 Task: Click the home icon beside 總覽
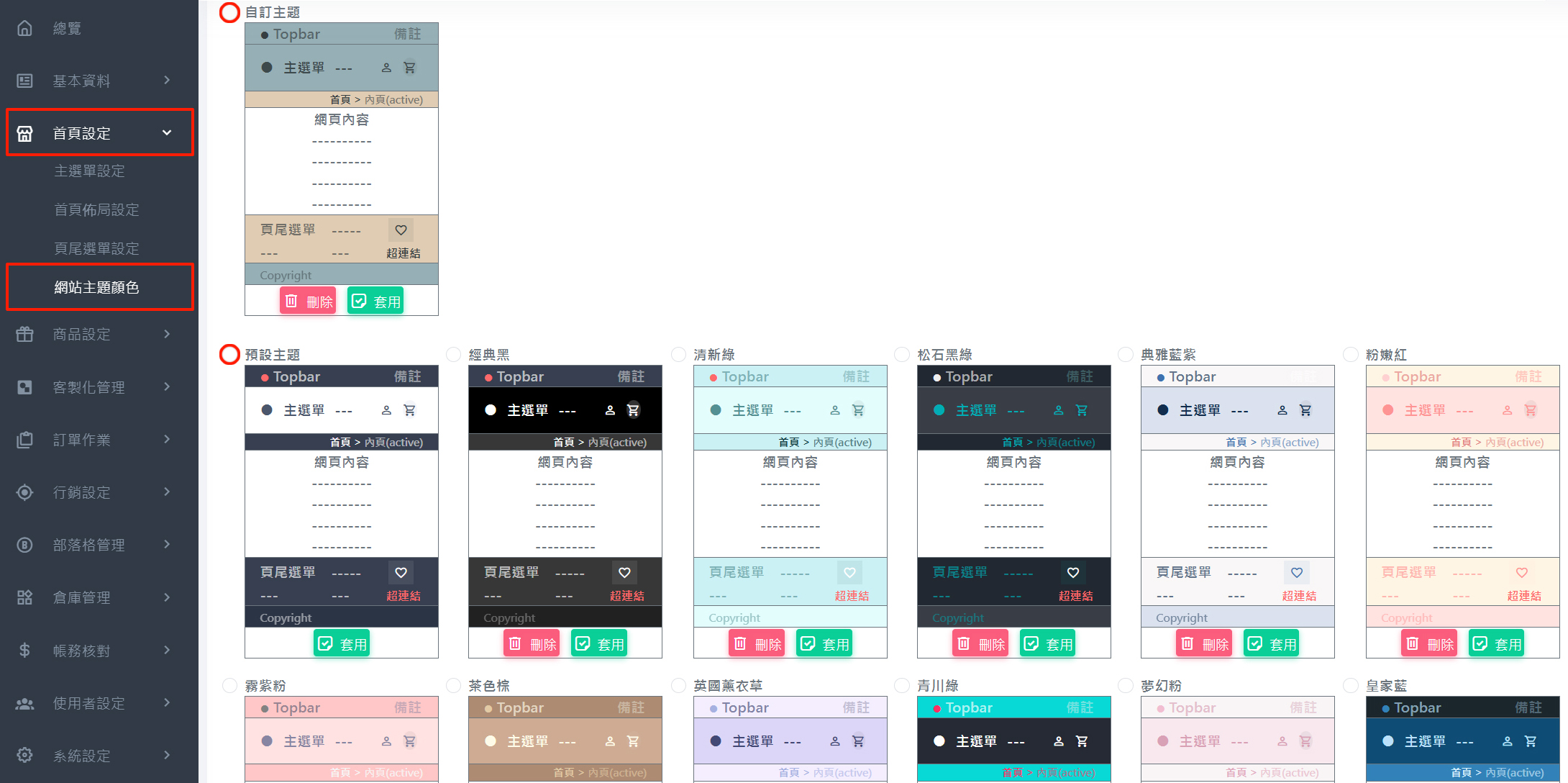24,28
